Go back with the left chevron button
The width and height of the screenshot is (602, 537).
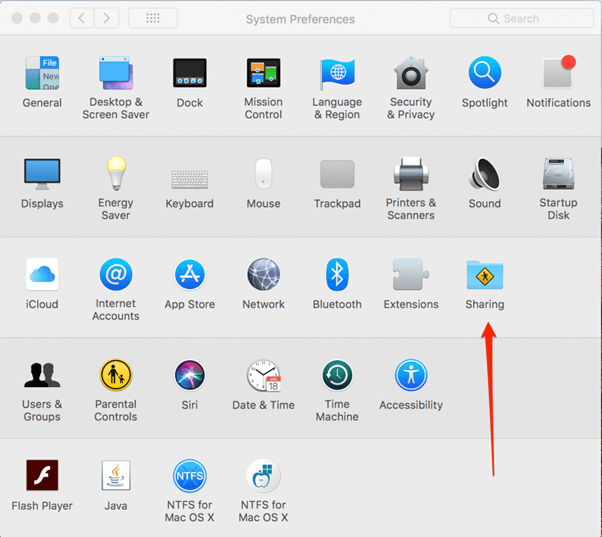pyautogui.click(x=82, y=18)
